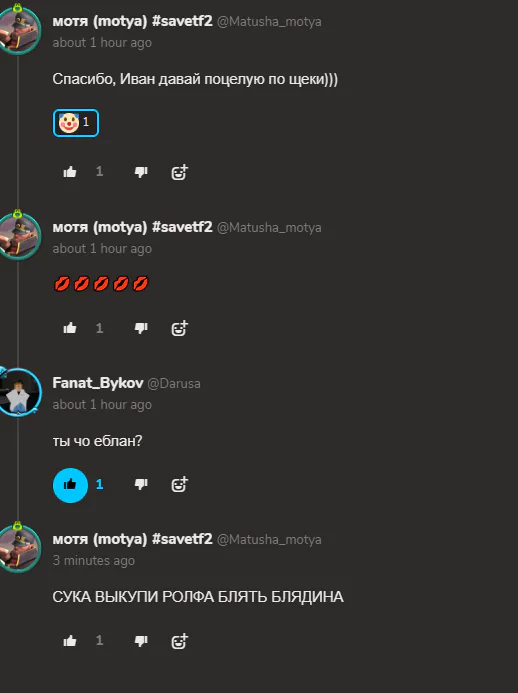Click the '3 minutes ago' timestamp
518x693 pixels.
pyautogui.click(x=94, y=560)
